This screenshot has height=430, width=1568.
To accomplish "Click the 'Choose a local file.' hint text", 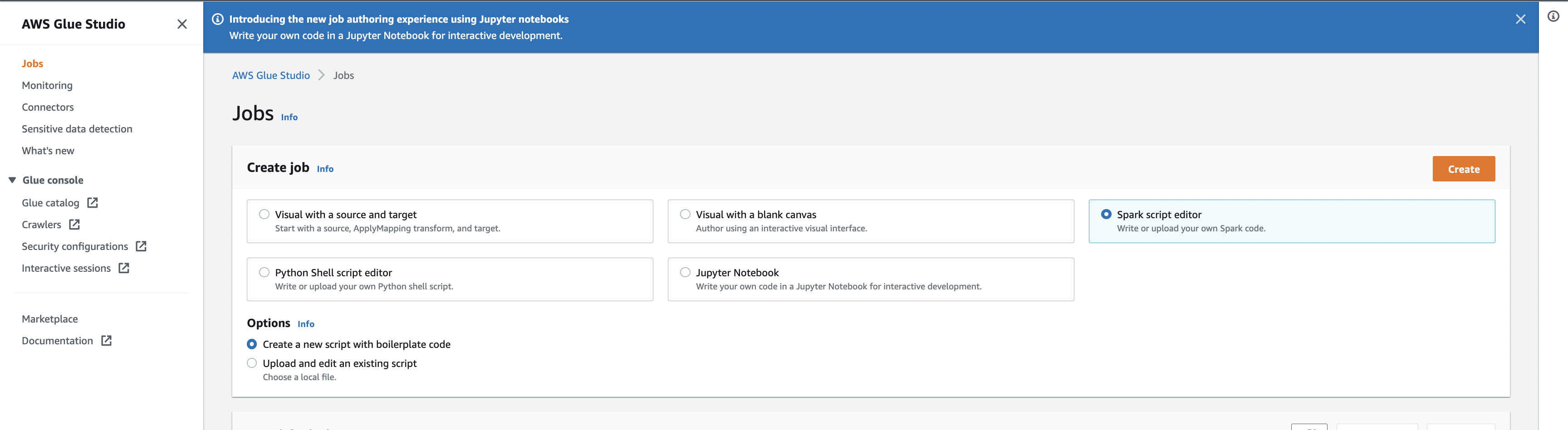I will pos(299,377).
